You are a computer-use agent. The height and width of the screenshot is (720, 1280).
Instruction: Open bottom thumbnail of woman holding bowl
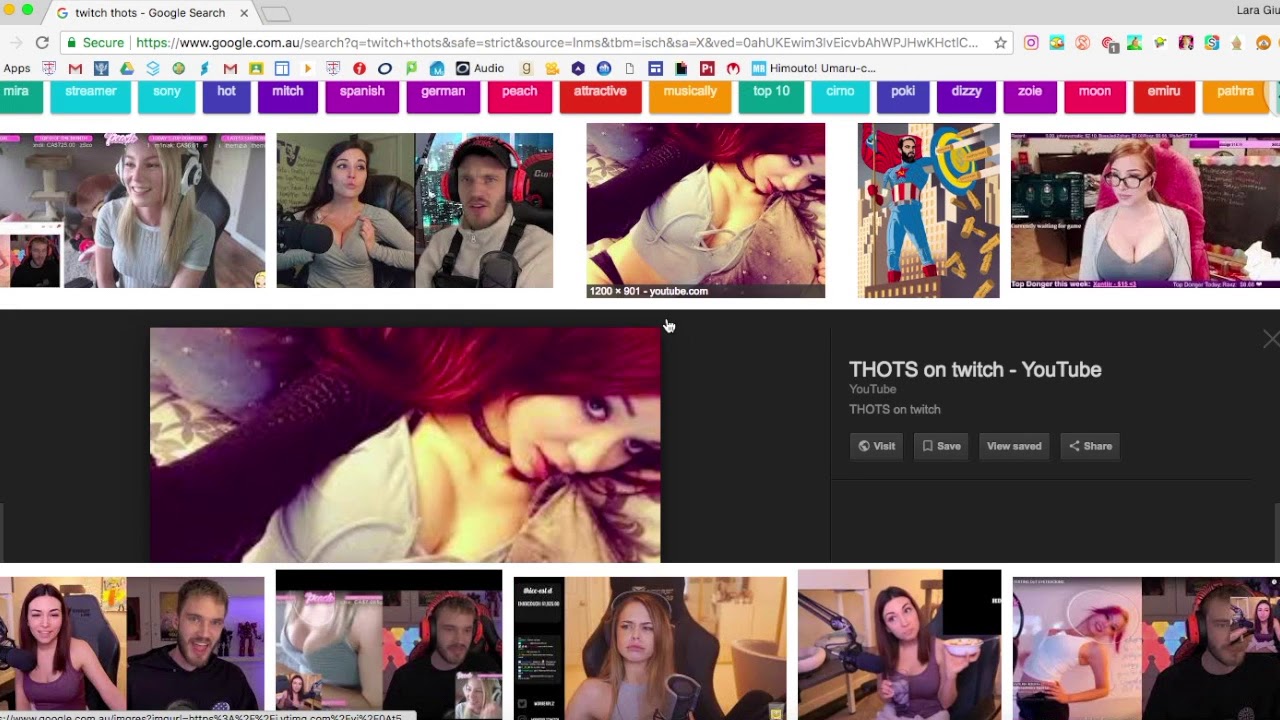pyautogui.click(x=899, y=644)
